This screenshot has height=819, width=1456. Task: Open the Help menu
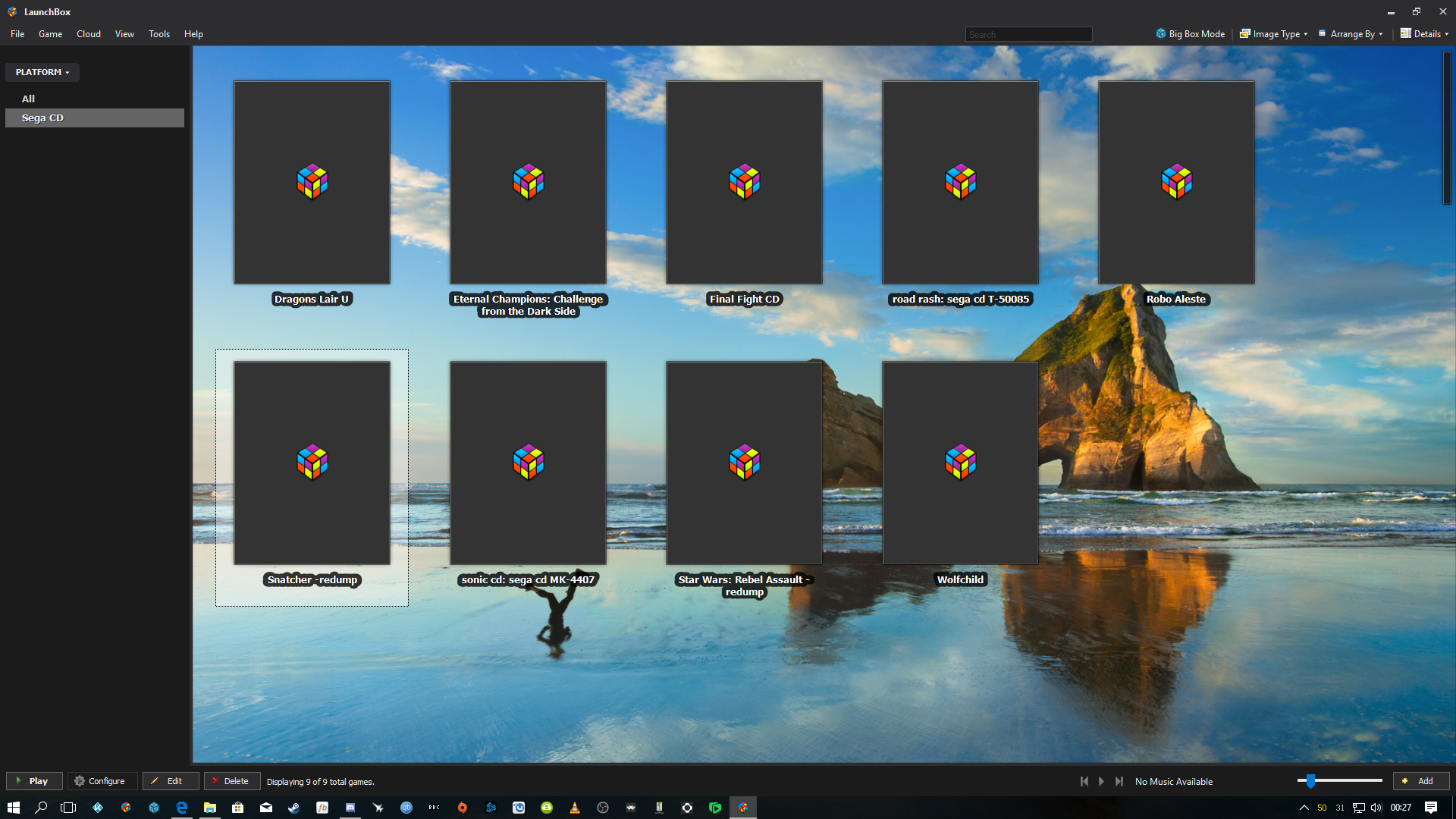point(193,34)
